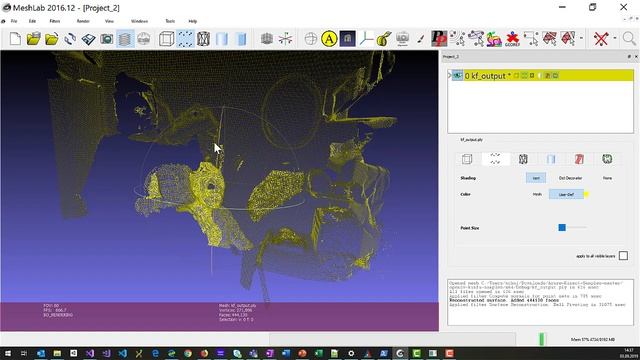The height and width of the screenshot is (360, 640).
Task: Click the Point Size slider handle
Action: pyautogui.click(x=562, y=227)
